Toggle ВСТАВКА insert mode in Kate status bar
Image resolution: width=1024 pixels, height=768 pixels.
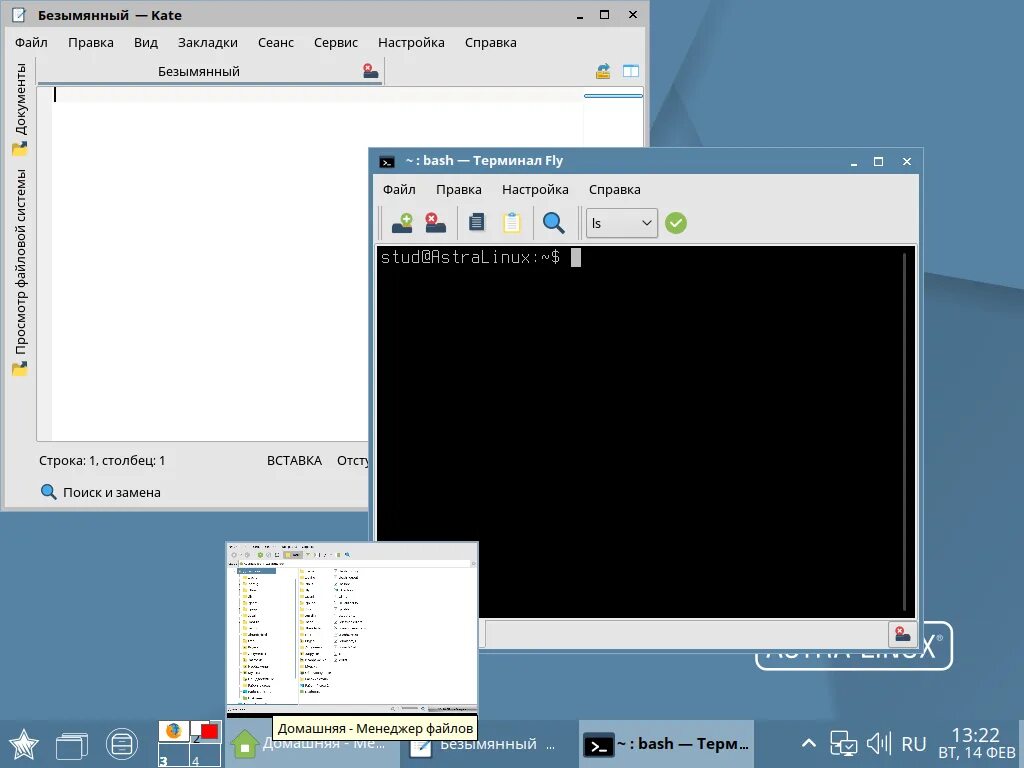(294, 460)
